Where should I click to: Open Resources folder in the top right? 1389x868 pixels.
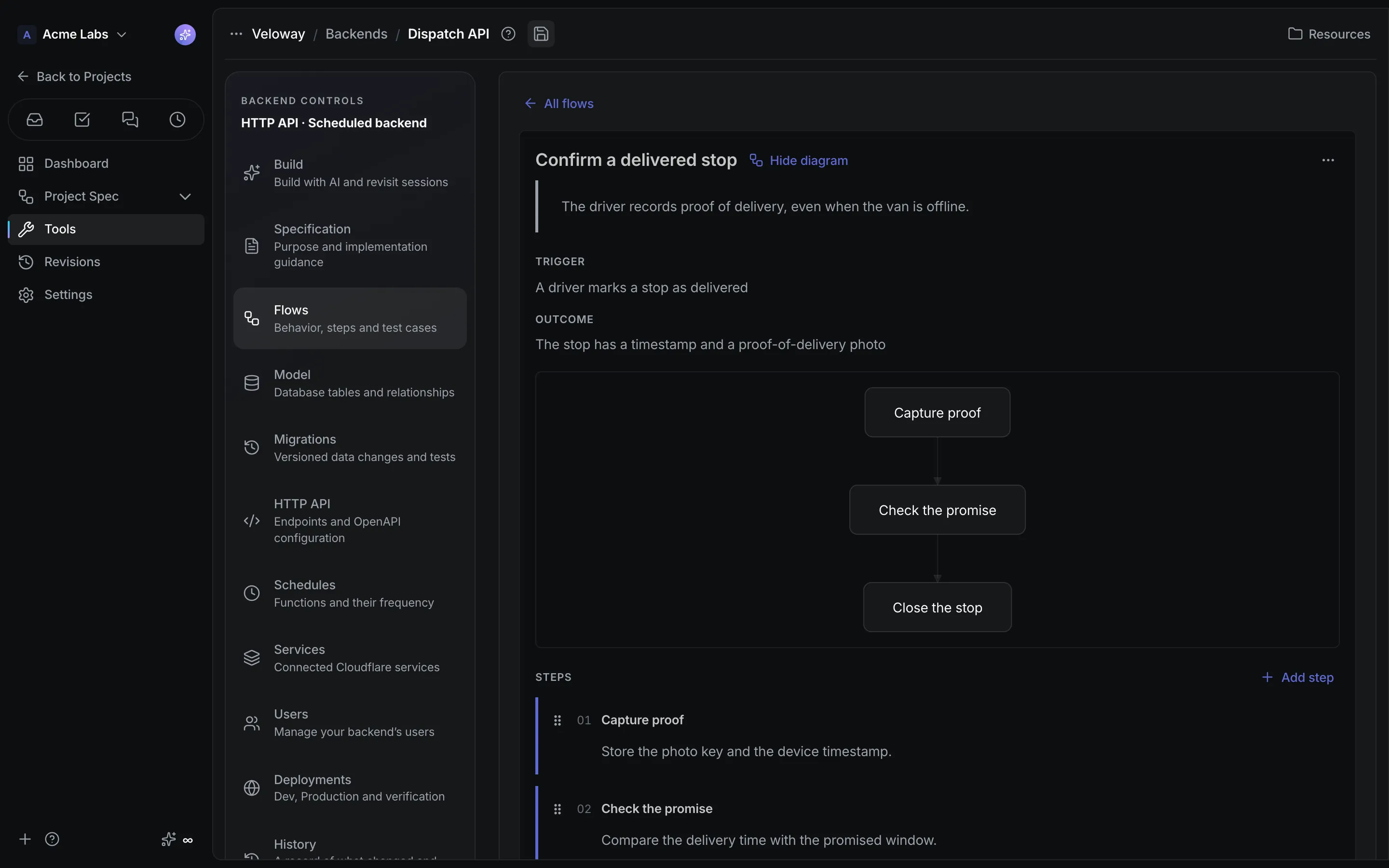click(1329, 34)
